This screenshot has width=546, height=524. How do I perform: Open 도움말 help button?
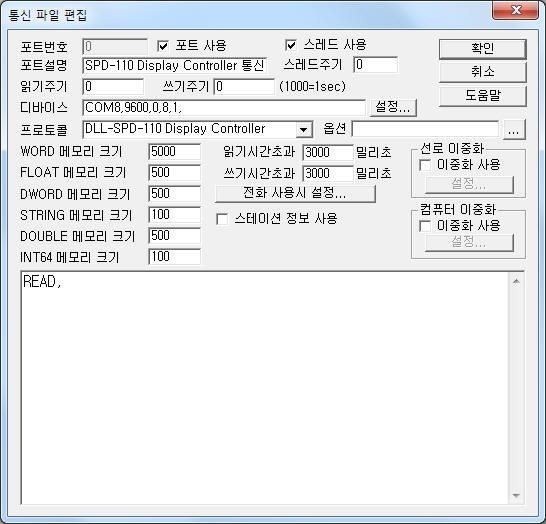click(x=482, y=96)
